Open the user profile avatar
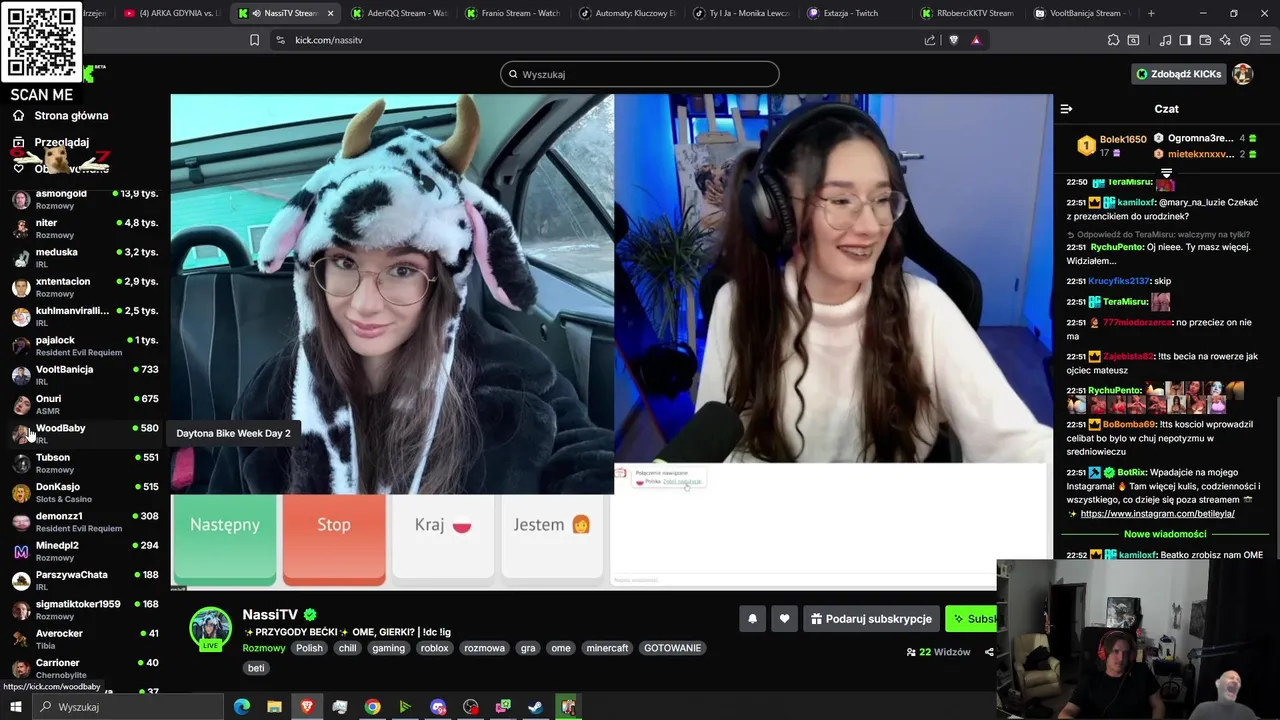Image resolution: width=1280 pixels, height=720 pixels. pyautogui.click(x=1243, y=74)
